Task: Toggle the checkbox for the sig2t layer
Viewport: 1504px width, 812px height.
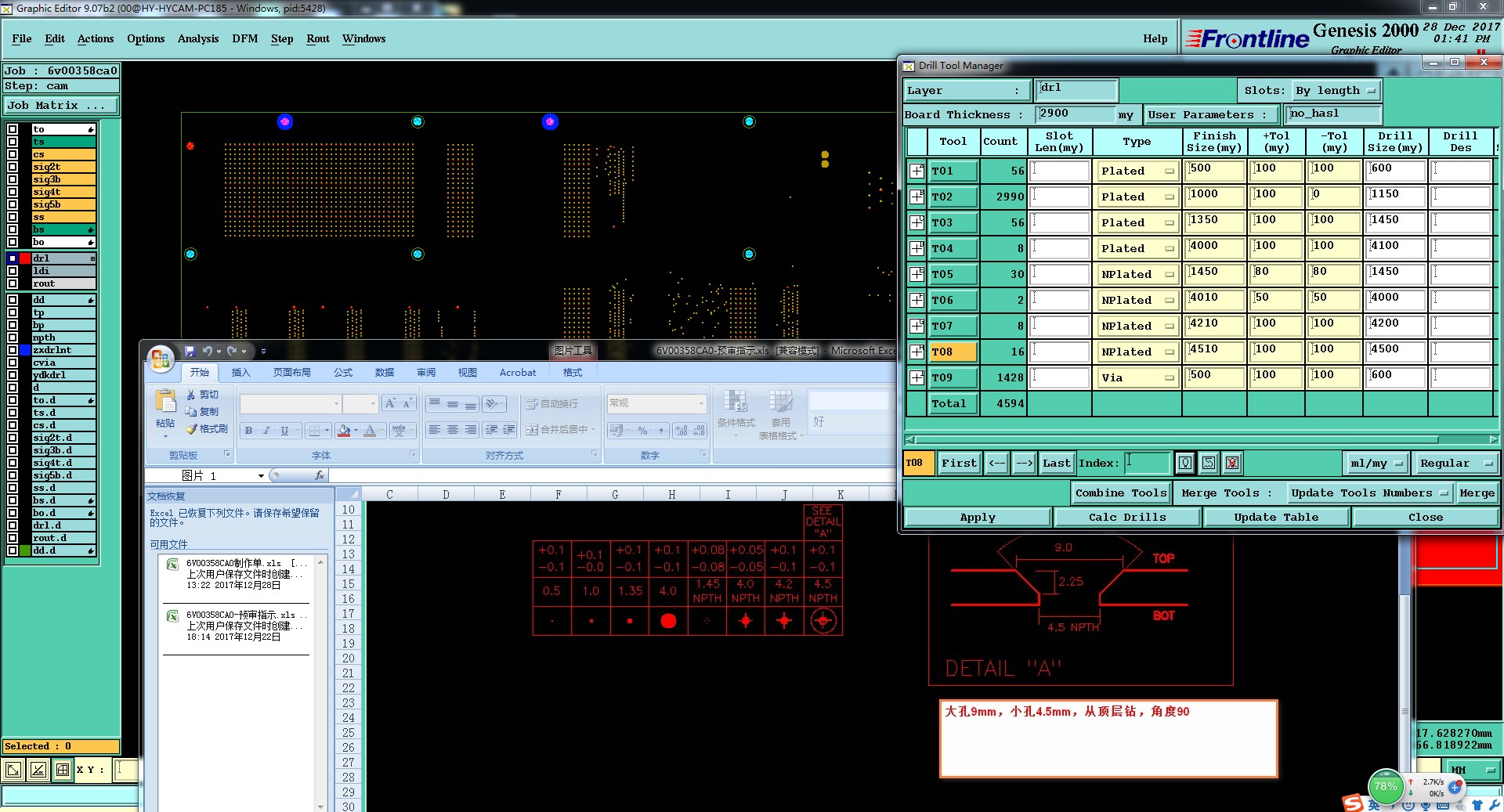Action: click(x=13, y=167)
